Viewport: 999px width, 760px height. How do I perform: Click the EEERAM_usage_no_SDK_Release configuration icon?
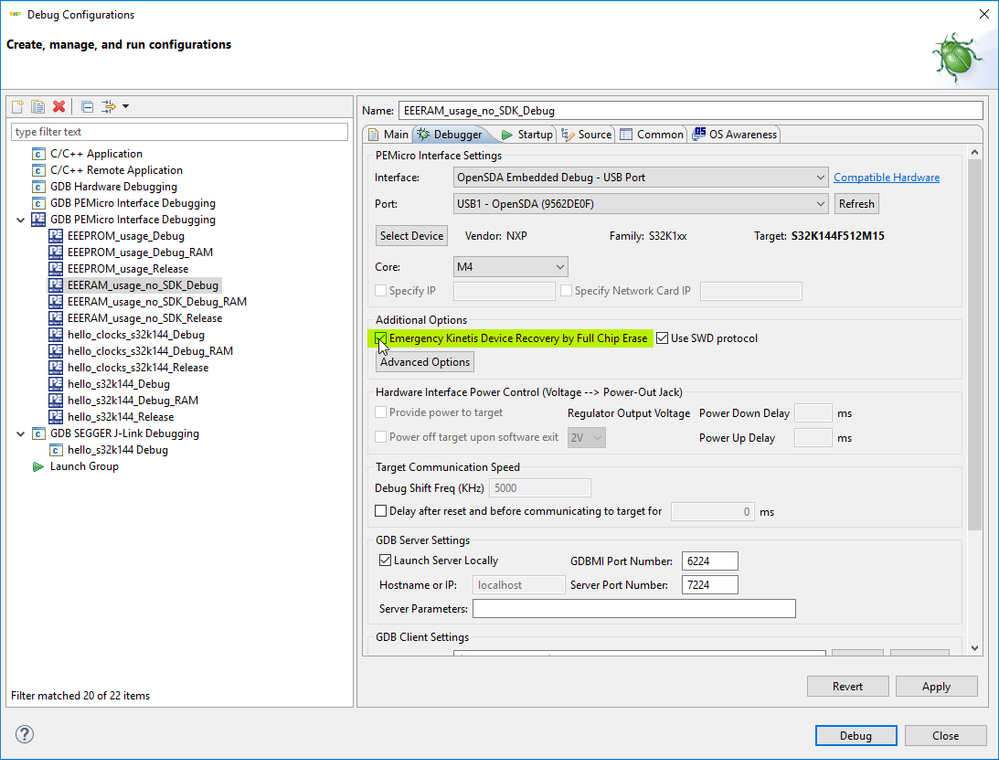coord(56,318)
